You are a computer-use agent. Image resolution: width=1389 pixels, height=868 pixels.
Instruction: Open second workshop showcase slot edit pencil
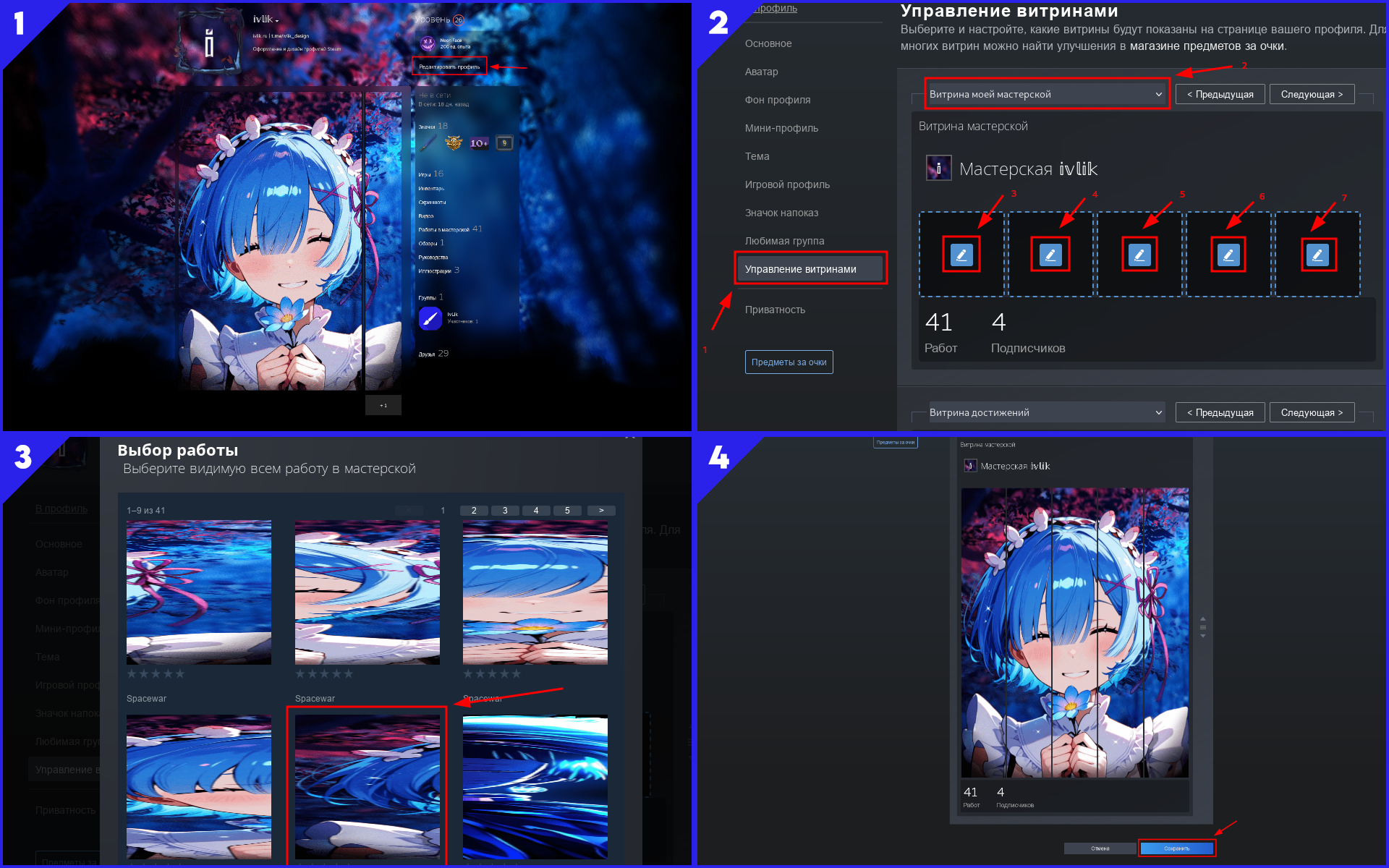coord(1050,255)
